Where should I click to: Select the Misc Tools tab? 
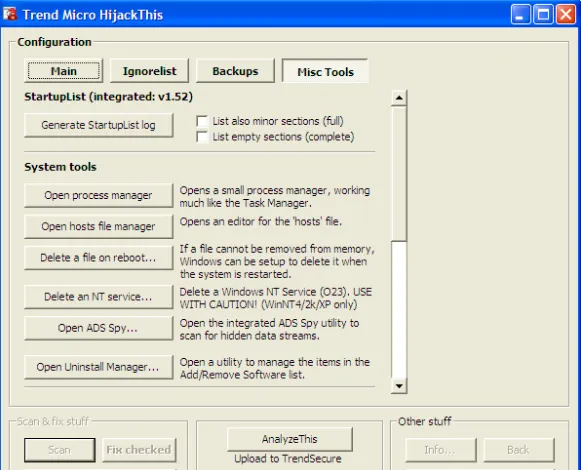click(325, 72)
